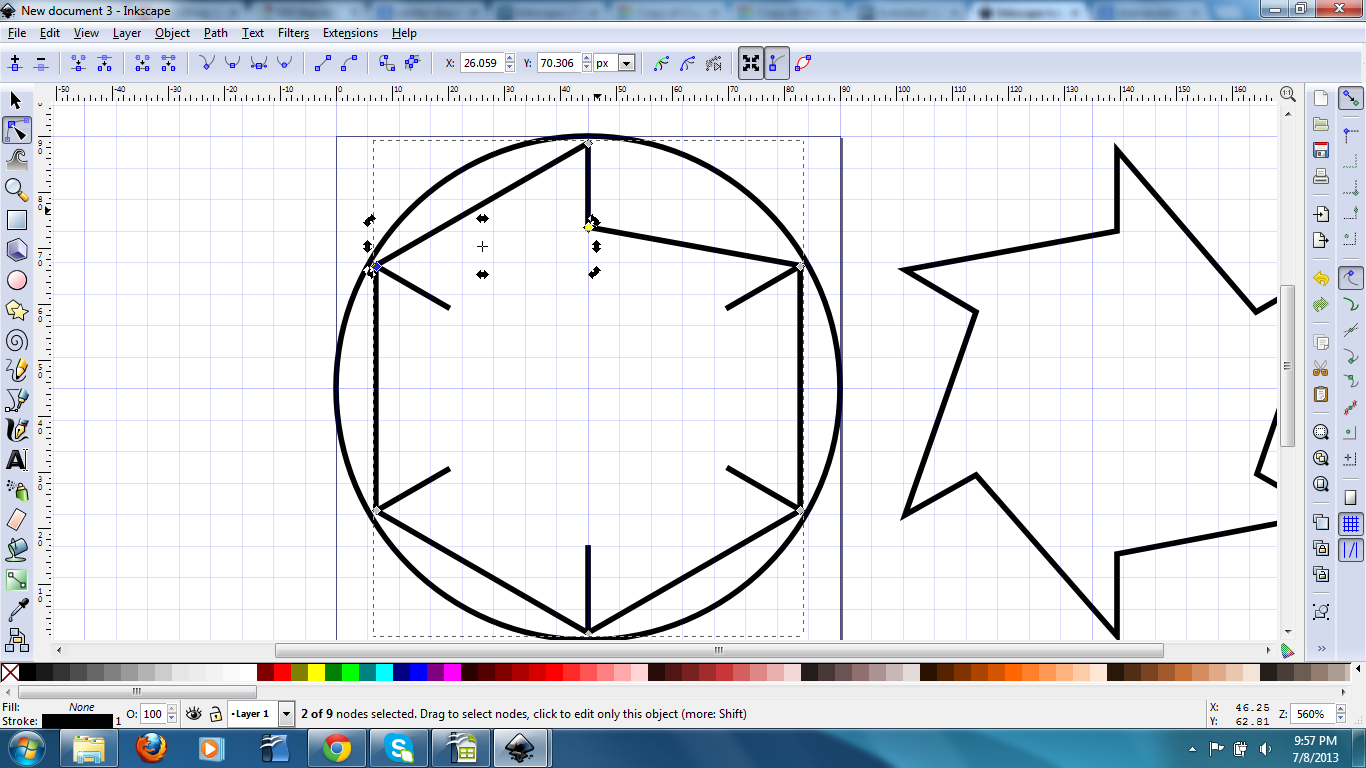Click Delete selected nodes button
This screenshot has width=1366, height=768.
[41, 63]
